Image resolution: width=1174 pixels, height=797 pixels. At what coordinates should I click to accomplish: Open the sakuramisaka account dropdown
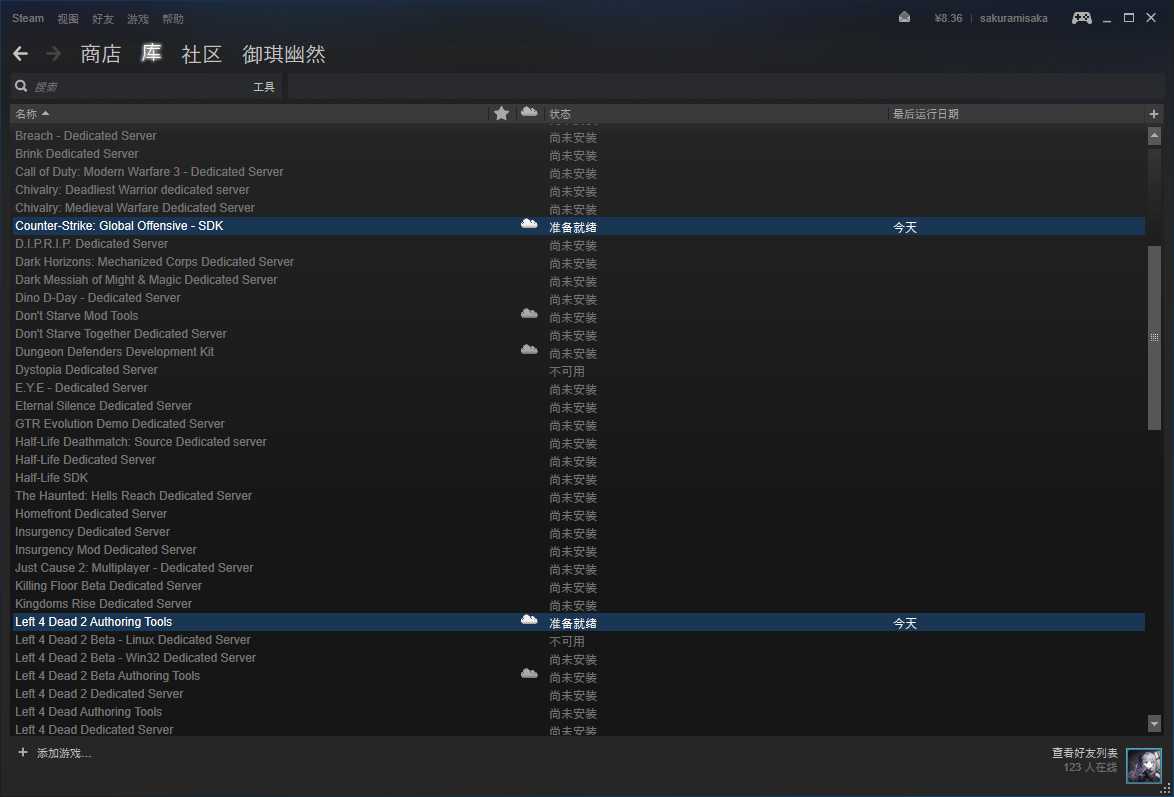tap(1014, 18)
